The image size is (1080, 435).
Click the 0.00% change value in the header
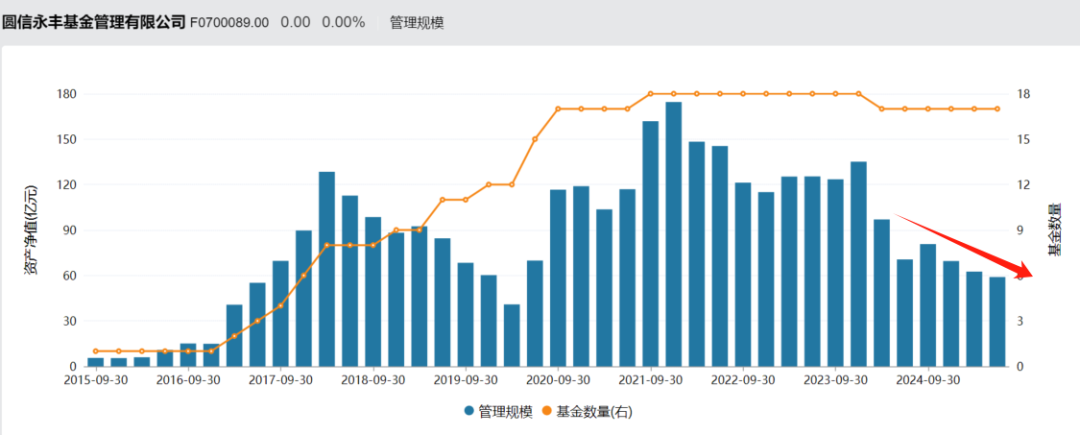pyautogui.click(x=343, y=22)
